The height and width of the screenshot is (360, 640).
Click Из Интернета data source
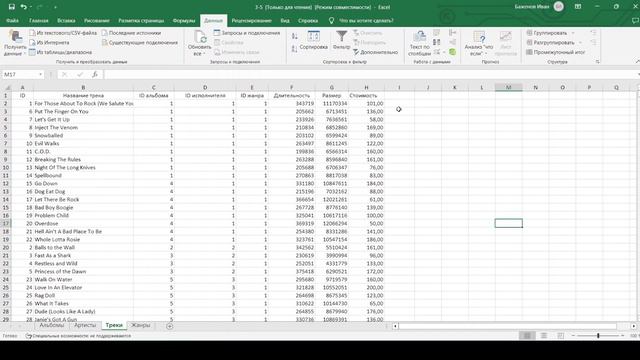click(x=49, y=42)
